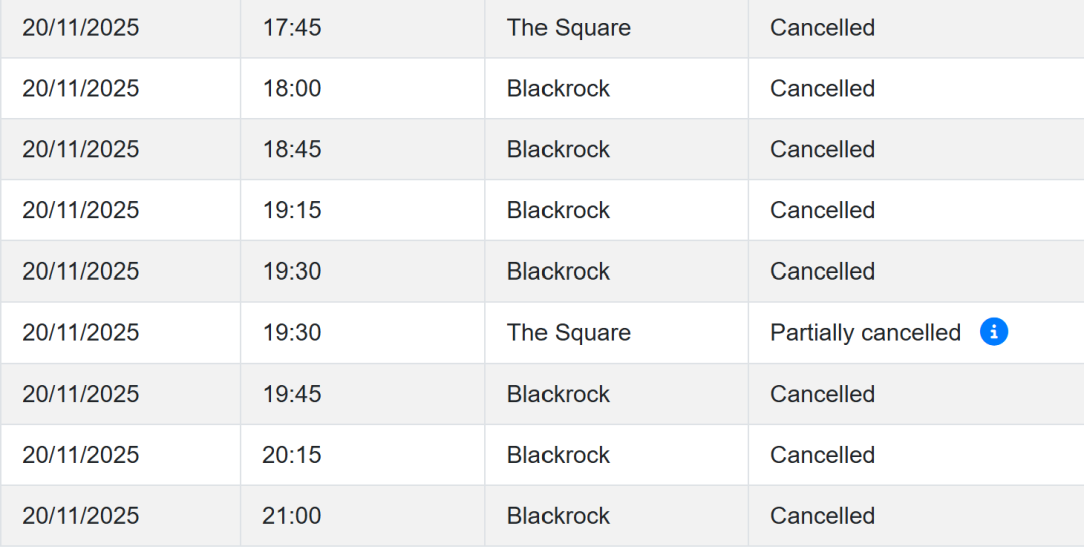Click Blackrock in the 19:15 row
The image size is (1084, 552).
[559, 210]
